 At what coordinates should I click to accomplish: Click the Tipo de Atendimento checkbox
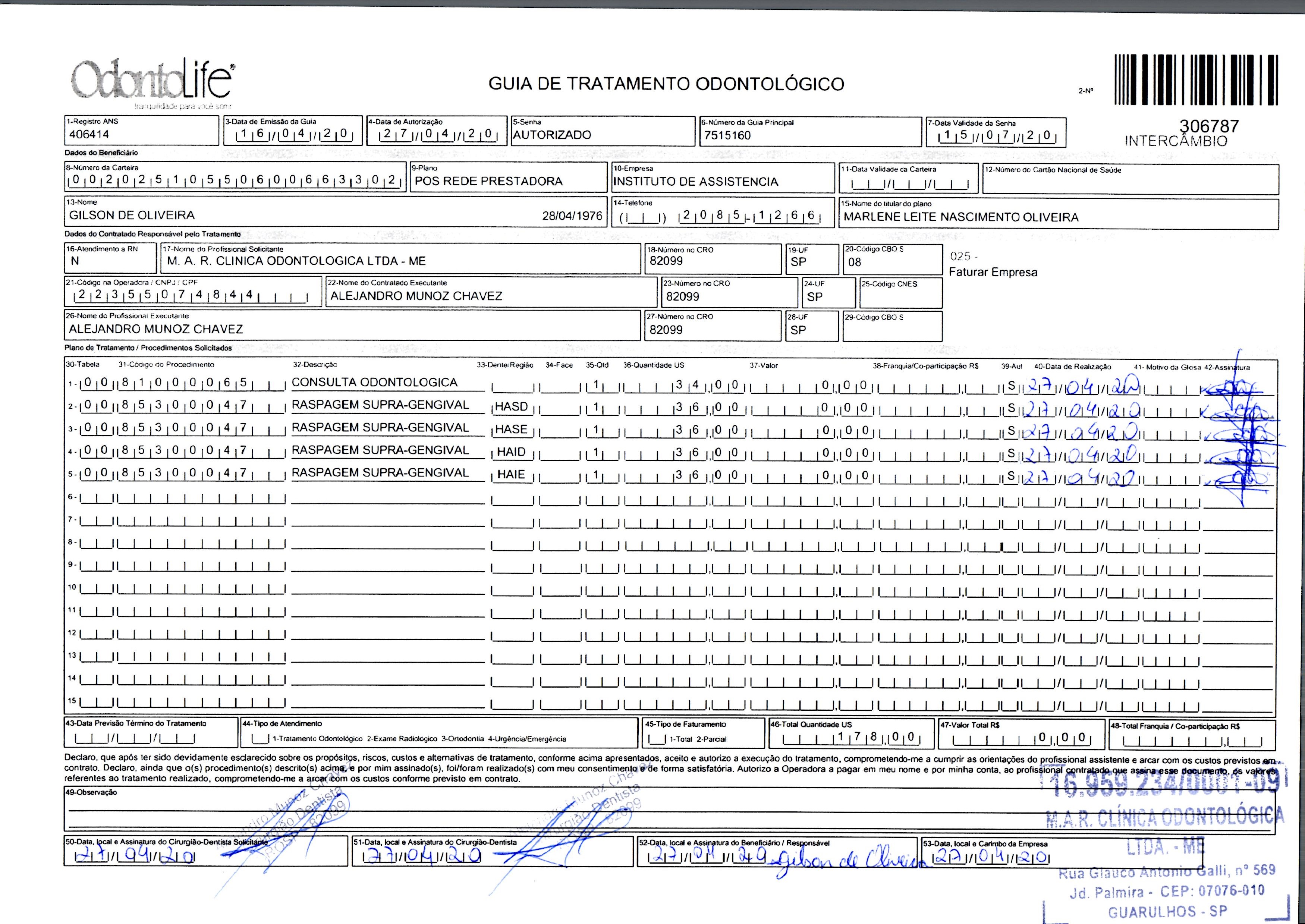(261, 739)
